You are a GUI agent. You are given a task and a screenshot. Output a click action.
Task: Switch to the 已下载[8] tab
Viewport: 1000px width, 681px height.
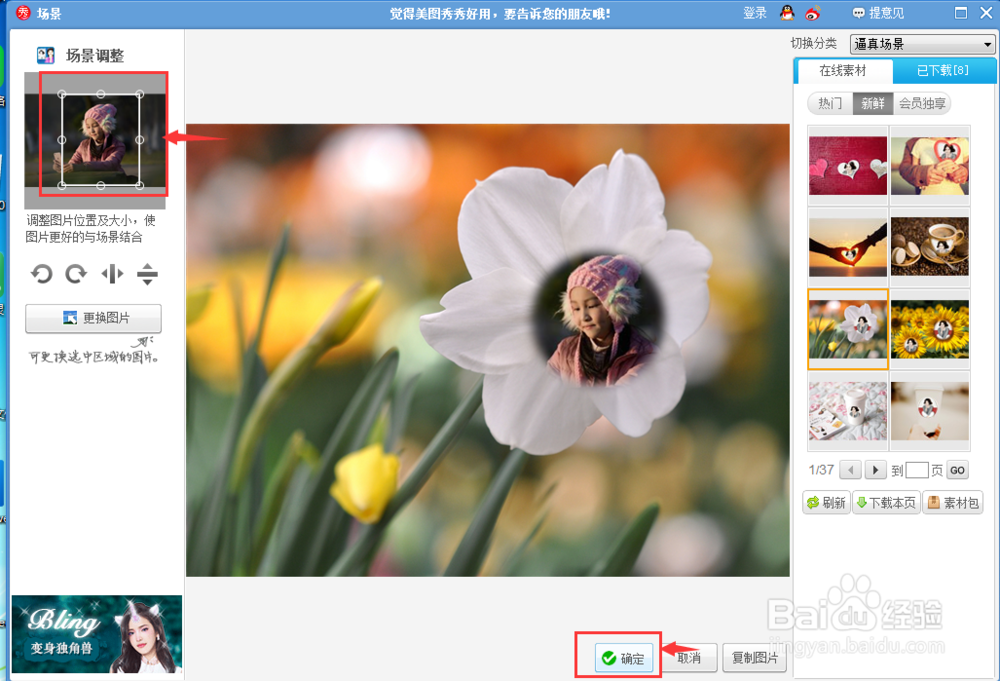click(x=943, y=71)
